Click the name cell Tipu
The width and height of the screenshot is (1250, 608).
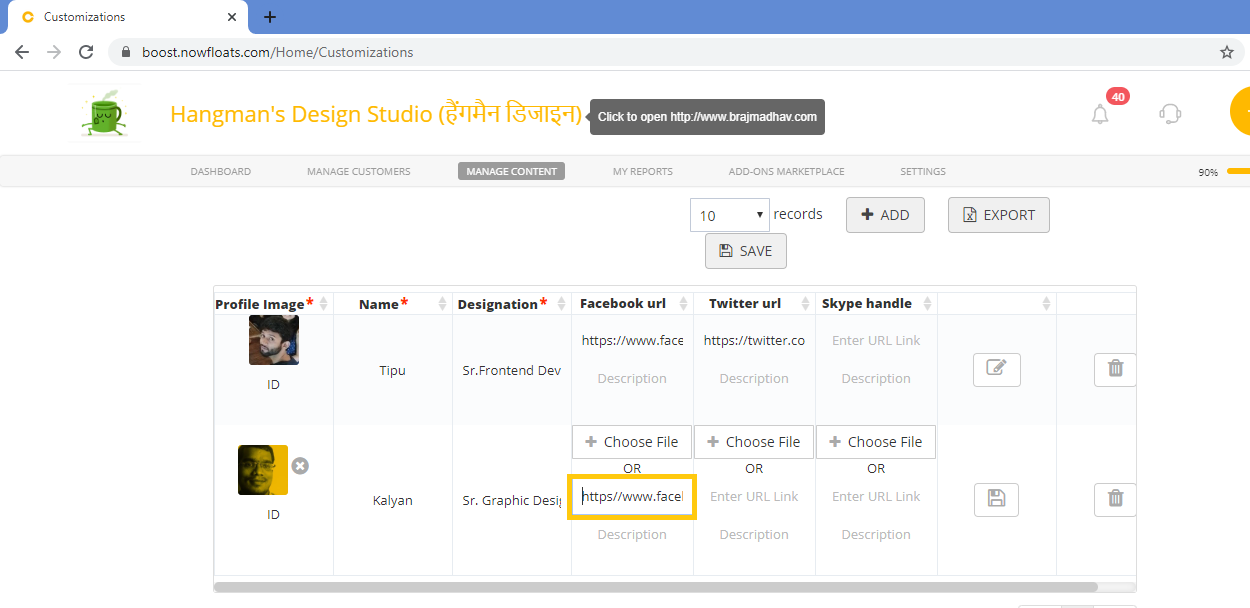(x=393, y=370)
